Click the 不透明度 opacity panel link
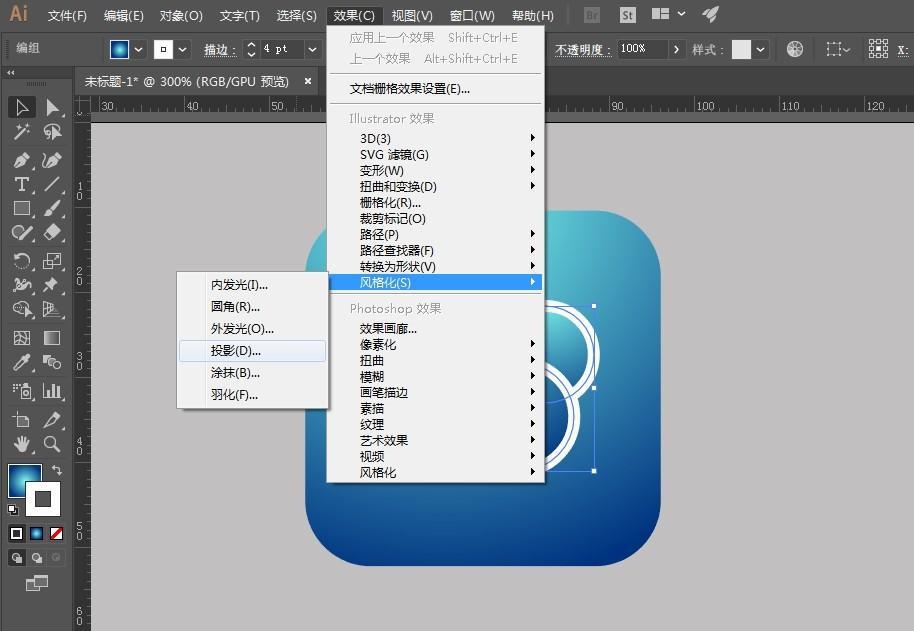 [583, 50]
